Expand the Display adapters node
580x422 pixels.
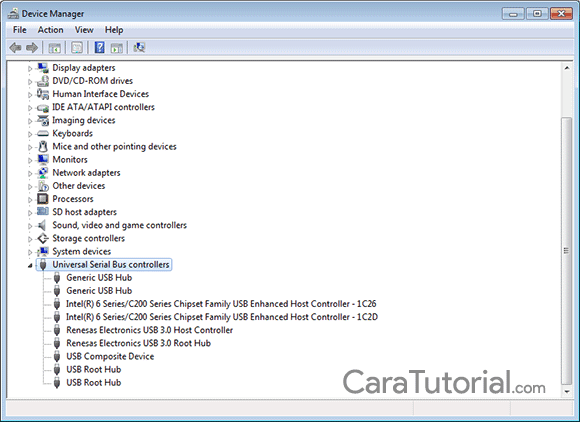(30, 68)
